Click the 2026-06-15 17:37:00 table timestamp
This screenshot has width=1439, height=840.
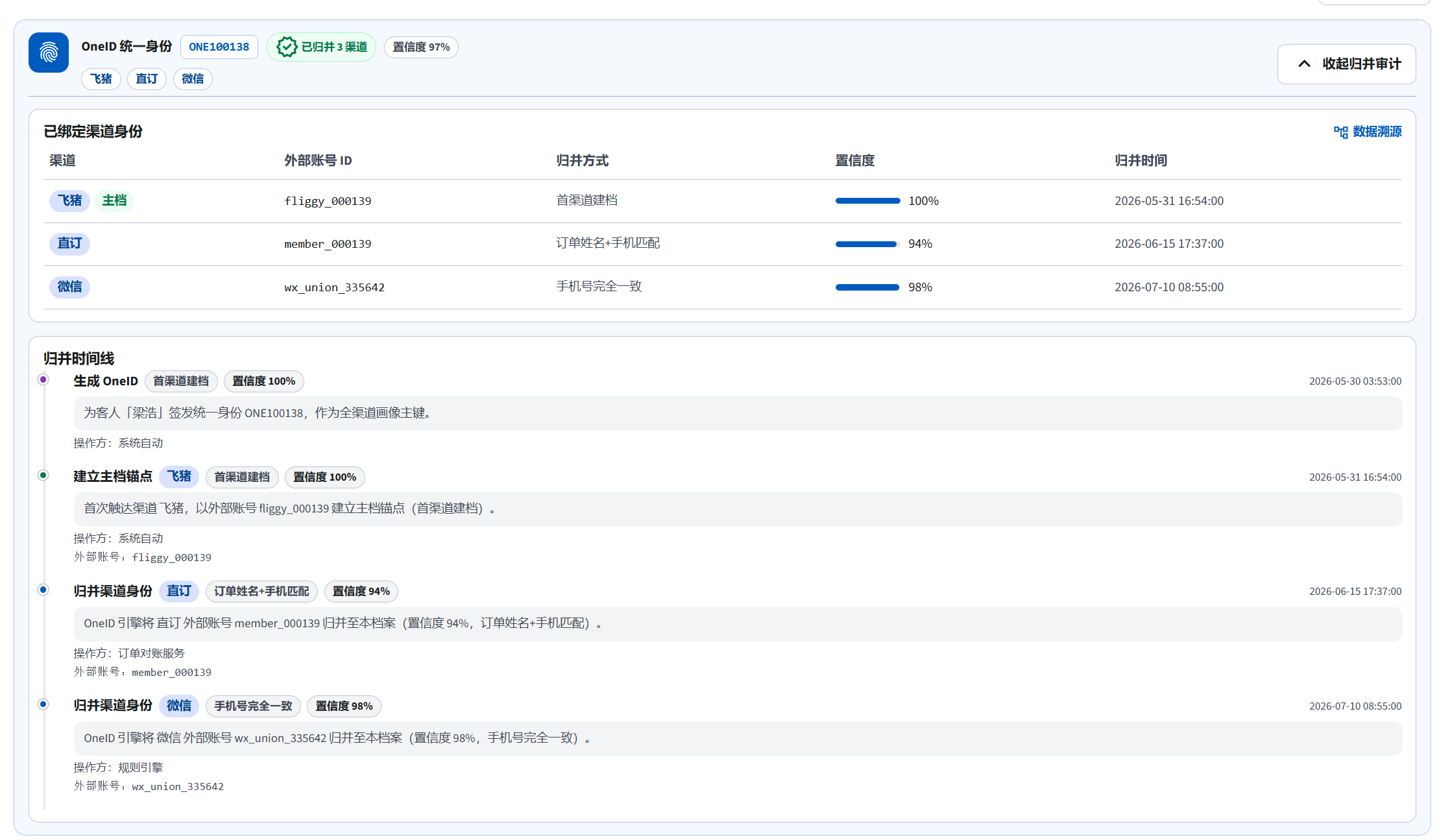(1169, 244)
